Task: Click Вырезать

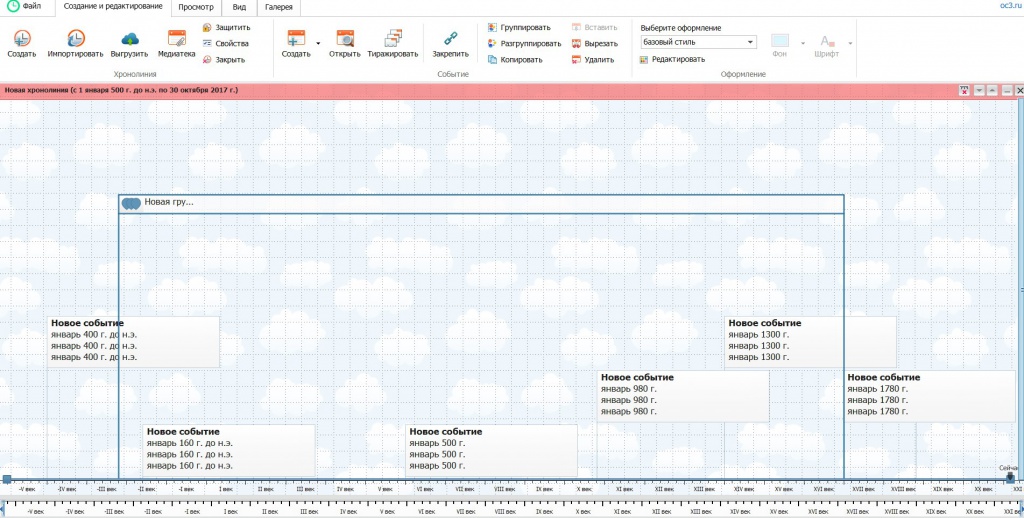Action: pyautogui.click(x=594, y=44)
